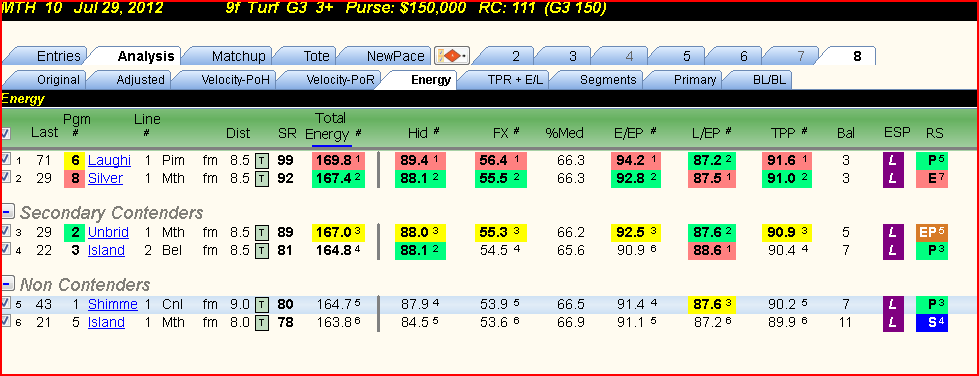The height and width of the screenshot is (376, 979).
Task: Click the purple L ESP badge for Silver
Action: click(893, 179)
